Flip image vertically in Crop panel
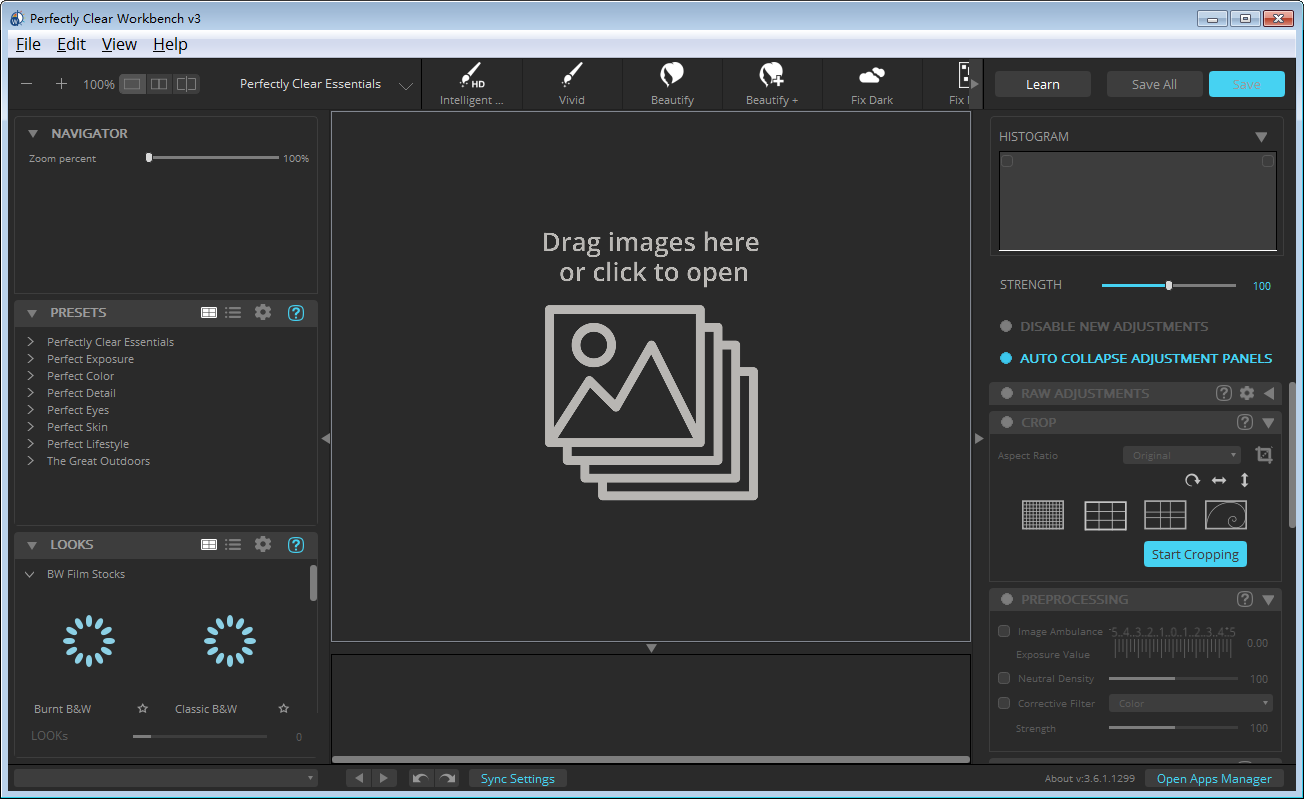 [1244, 480]
